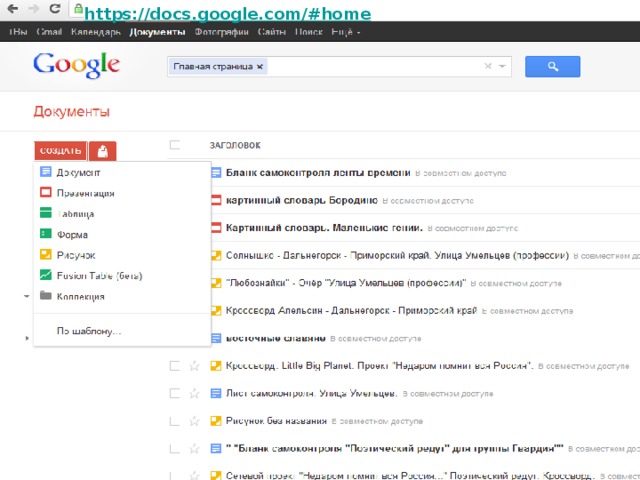The width and height of the screenshot is (640, 480).
Task: Click the Google logo
Action: pos(76,65)
